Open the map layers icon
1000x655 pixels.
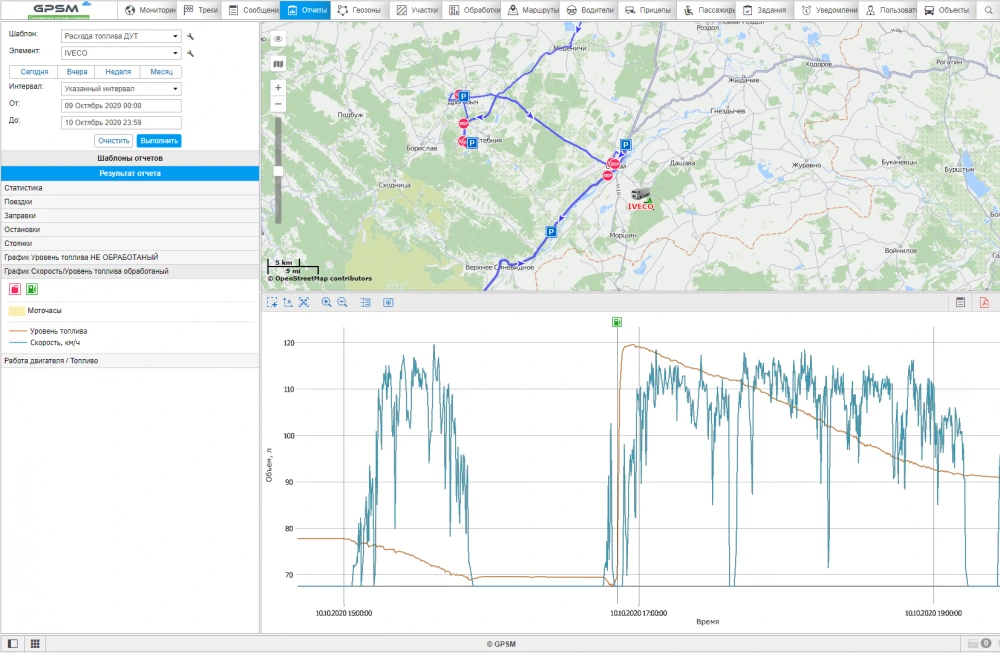[x=278, y=64]
